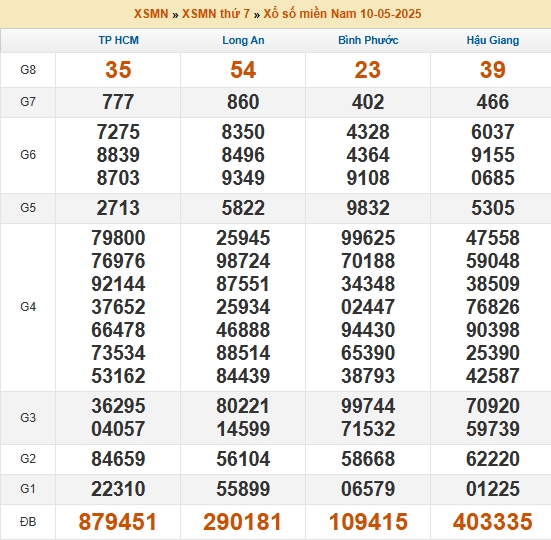Click G1 number 01225
551x540 pixels.
tap(493, 489)
